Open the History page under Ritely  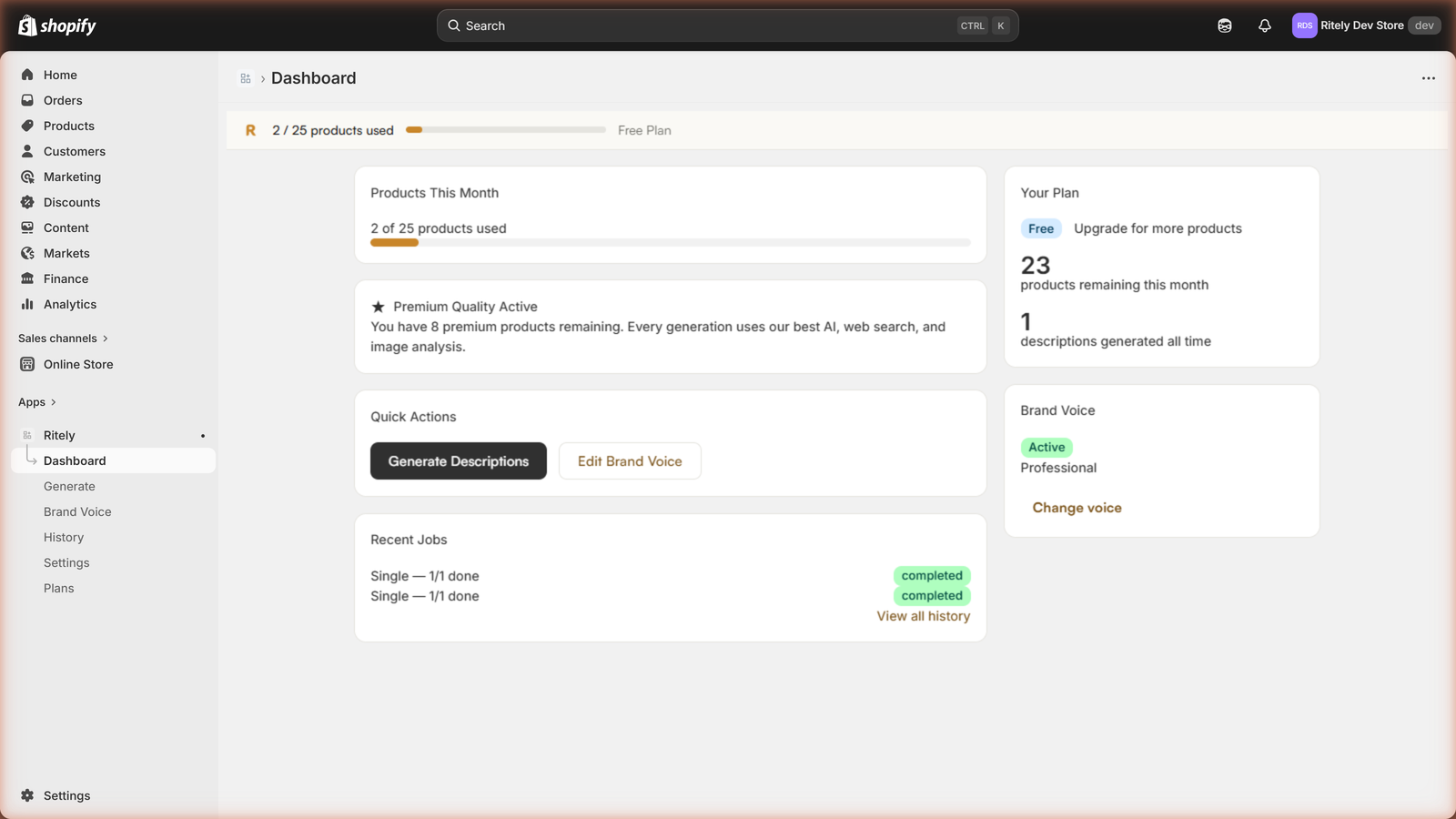point(63,537)
